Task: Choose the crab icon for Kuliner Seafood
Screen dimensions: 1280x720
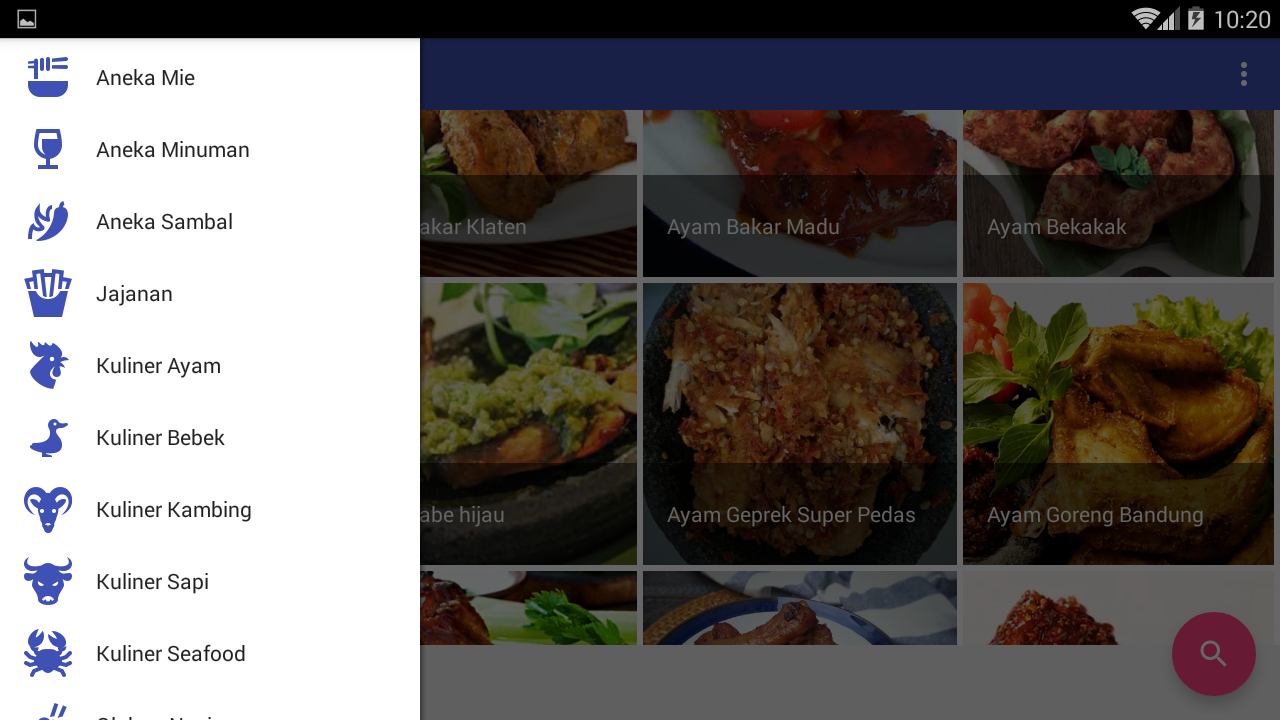Action: point(48,654)
